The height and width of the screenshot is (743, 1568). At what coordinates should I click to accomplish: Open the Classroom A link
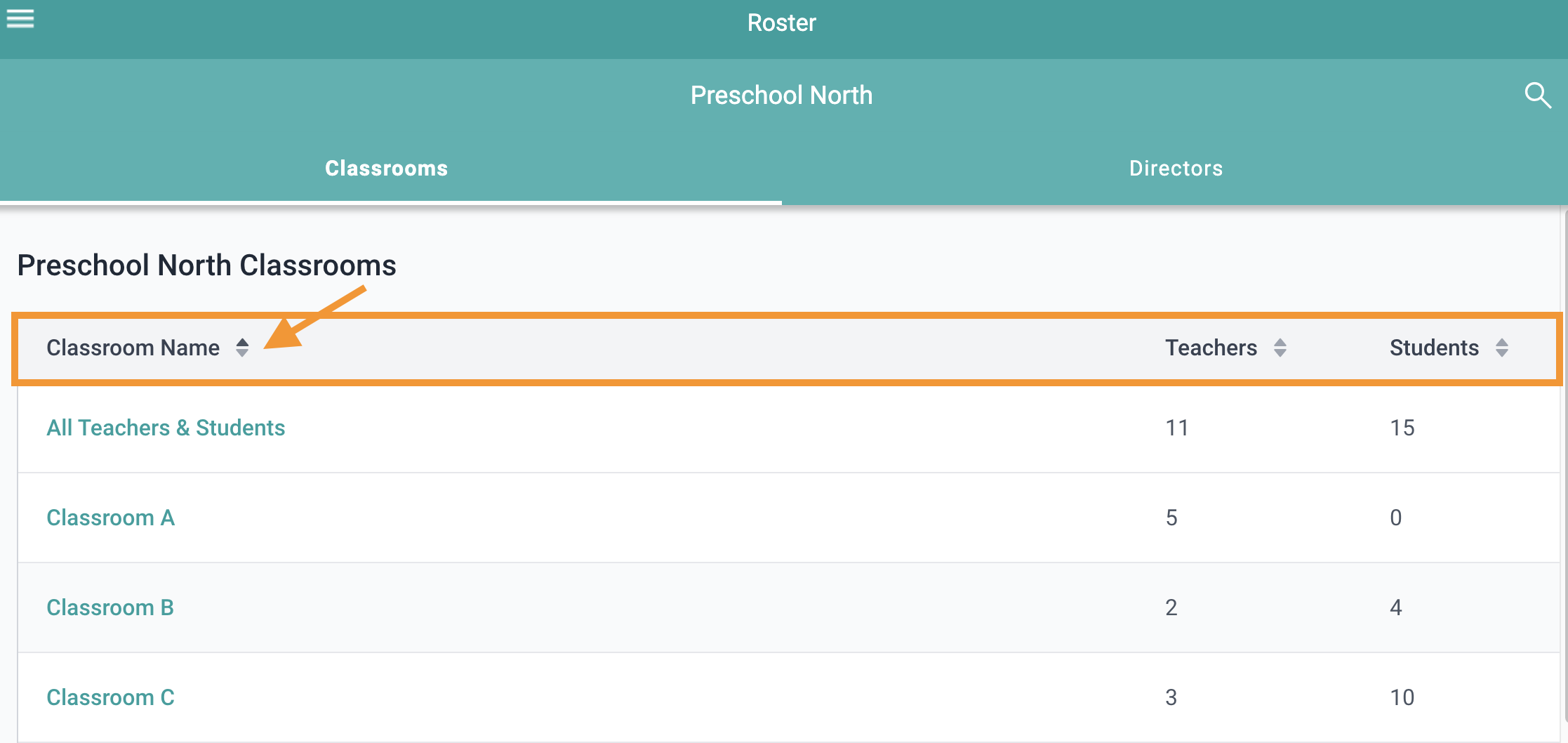(x=110, y=518)
